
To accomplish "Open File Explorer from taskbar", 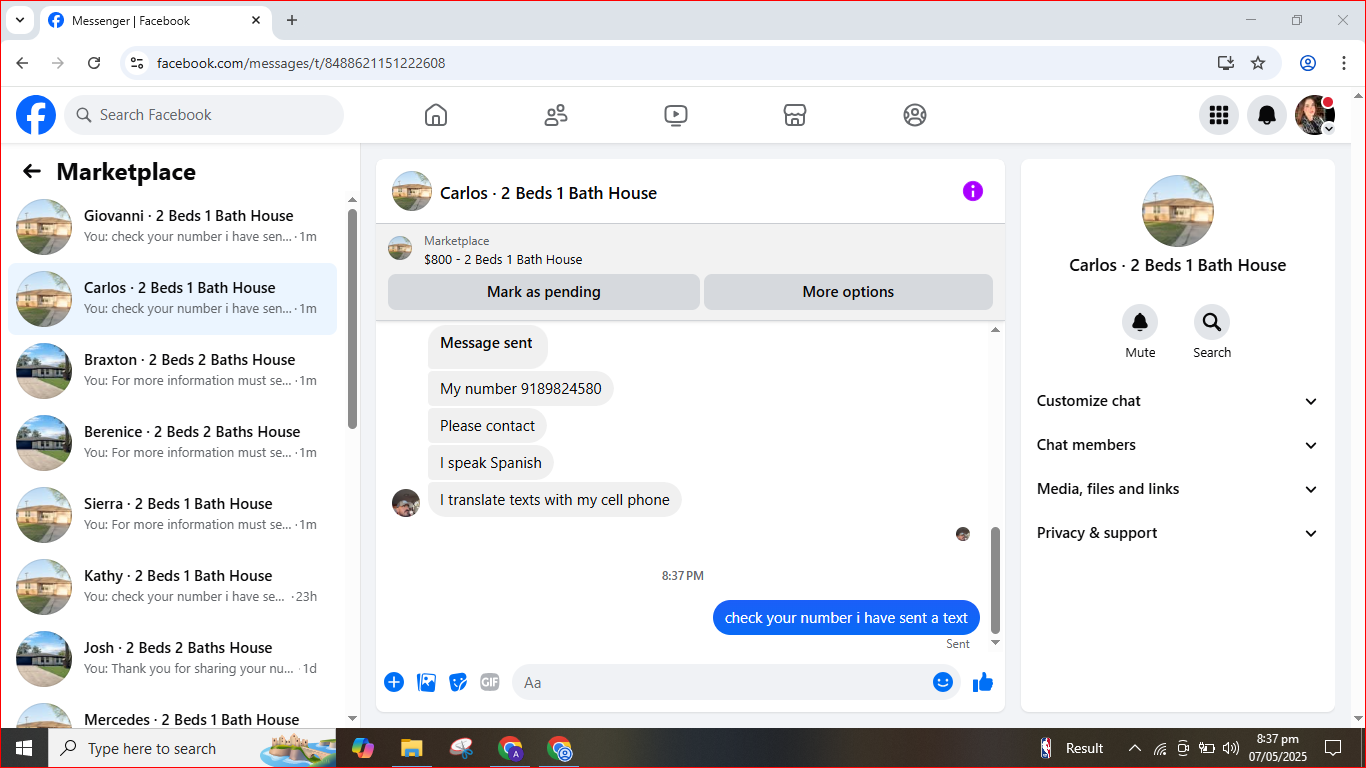I will coord(411,748).
